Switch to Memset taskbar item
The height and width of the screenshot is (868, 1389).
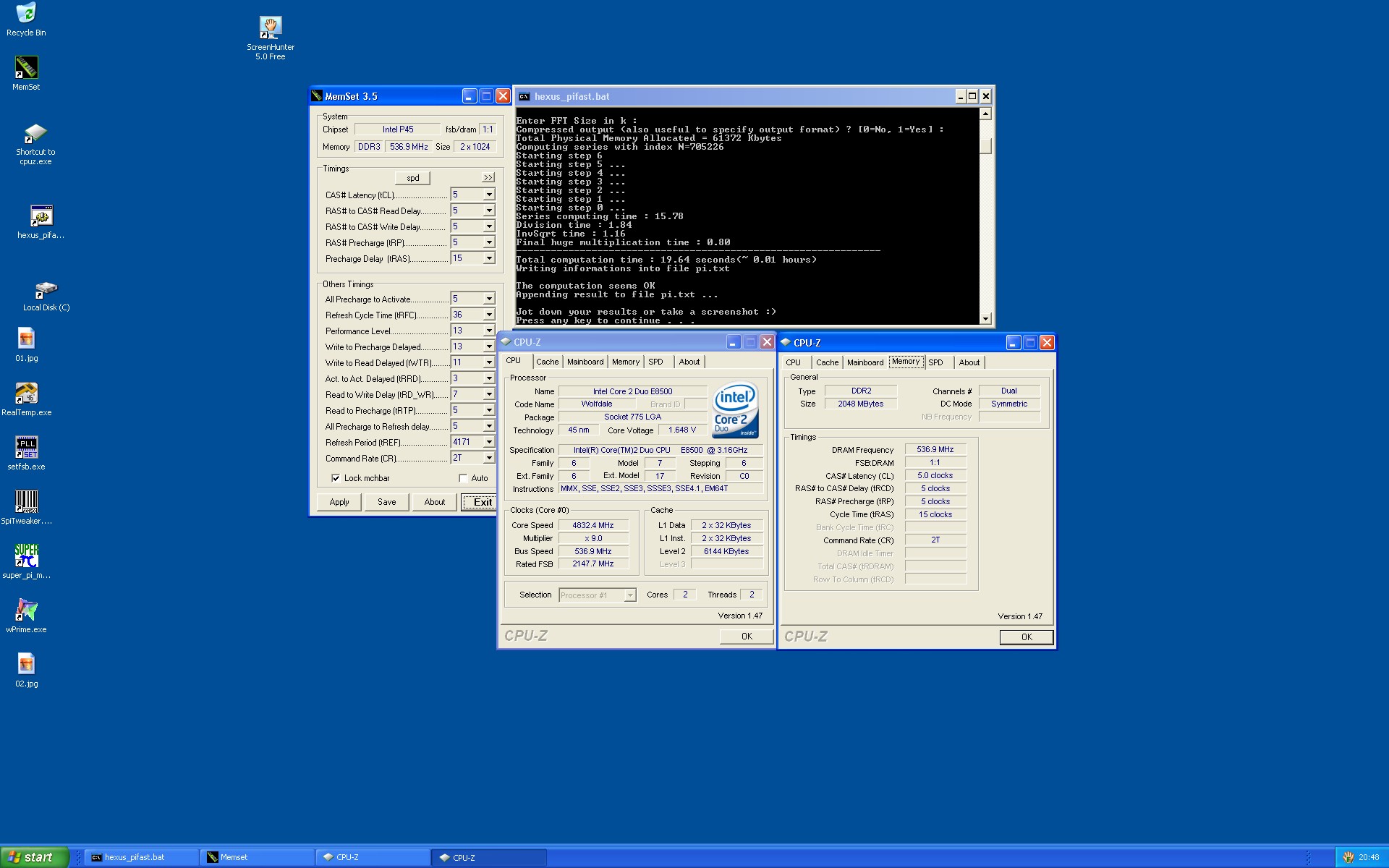(x=258, y=857)
